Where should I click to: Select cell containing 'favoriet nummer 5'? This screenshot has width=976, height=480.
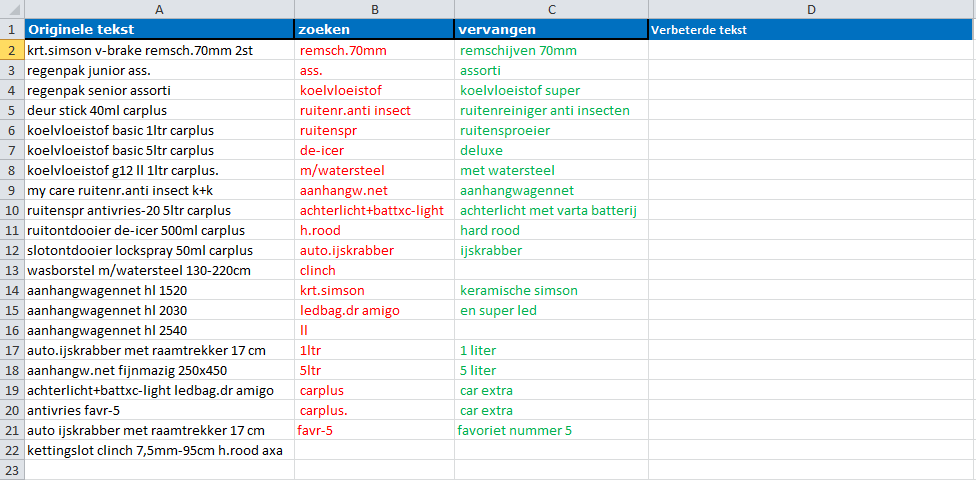(x=551, y=430)
